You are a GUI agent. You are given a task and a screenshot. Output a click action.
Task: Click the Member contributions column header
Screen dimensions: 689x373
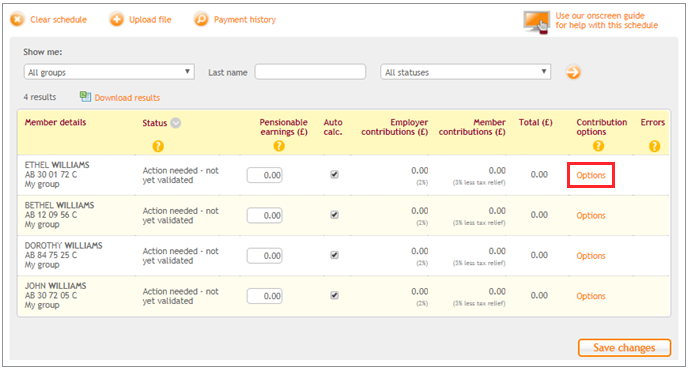click(472, 127)
